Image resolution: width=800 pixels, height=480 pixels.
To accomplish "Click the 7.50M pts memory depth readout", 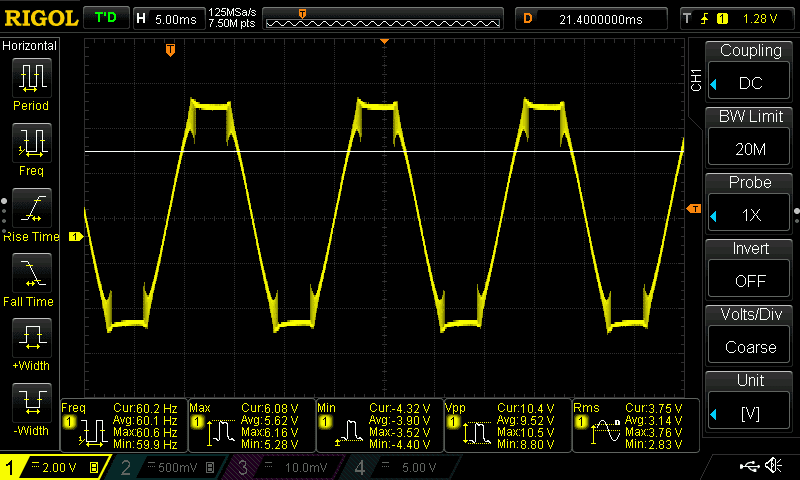I will 232,23.
